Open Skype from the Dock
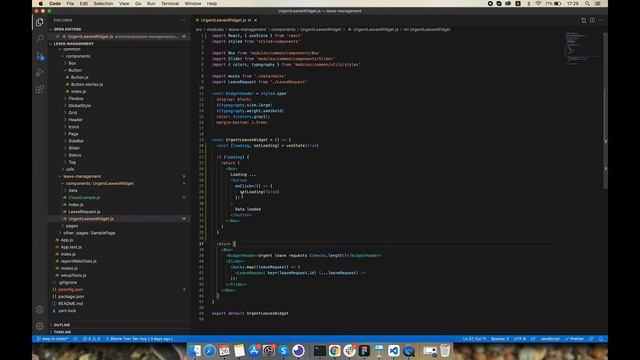This screenshot has width=640, height=360. pos(283,351)
